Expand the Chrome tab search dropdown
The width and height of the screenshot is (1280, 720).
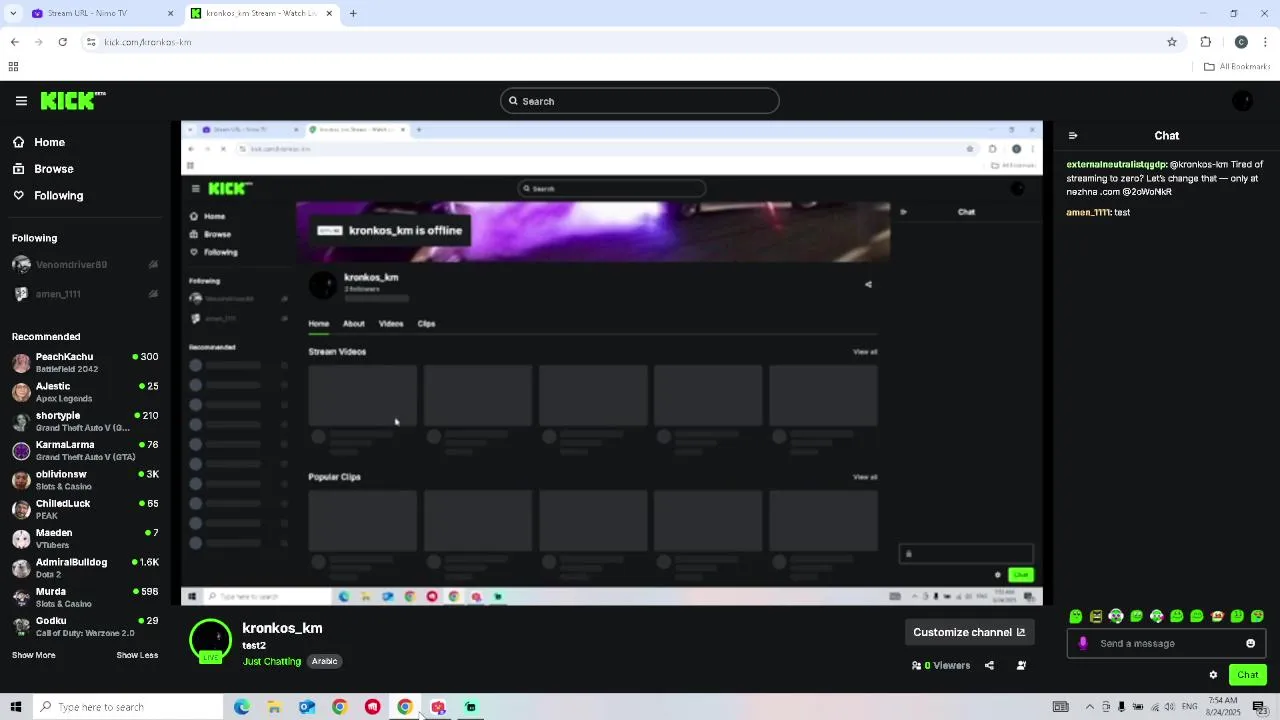(13, 13)
